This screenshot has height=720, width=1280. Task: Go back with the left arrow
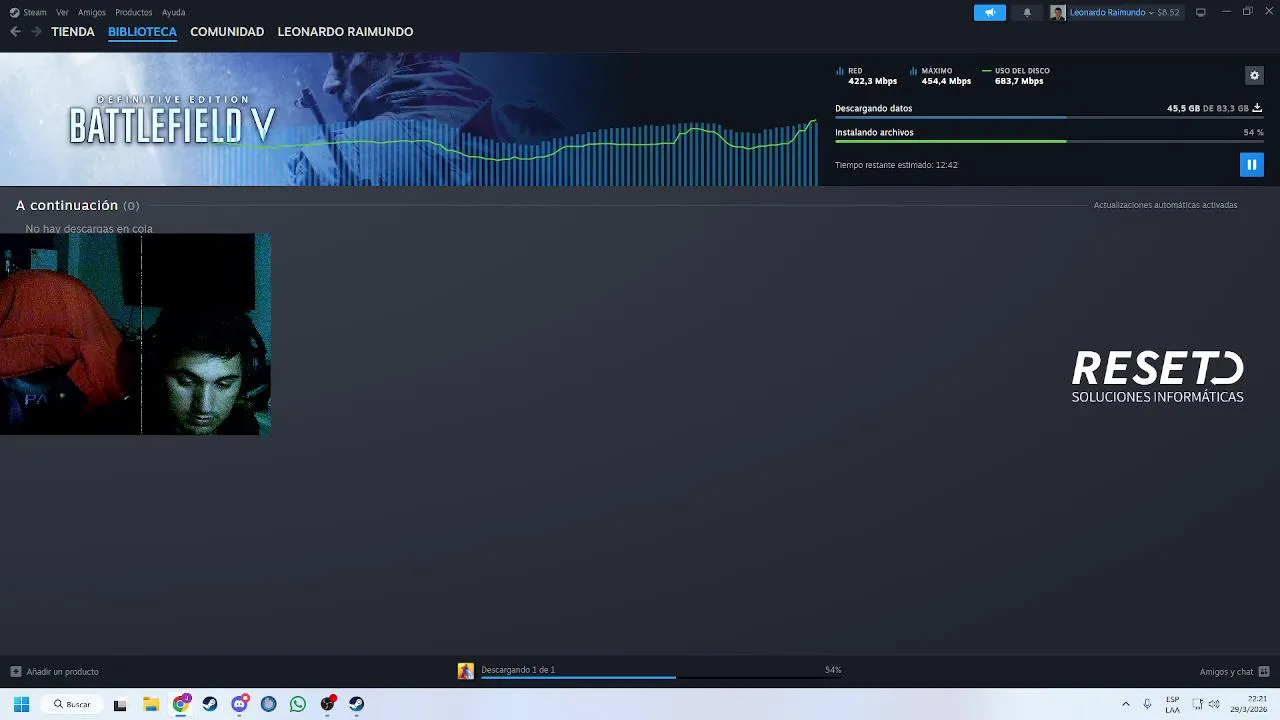coord(15,32)
